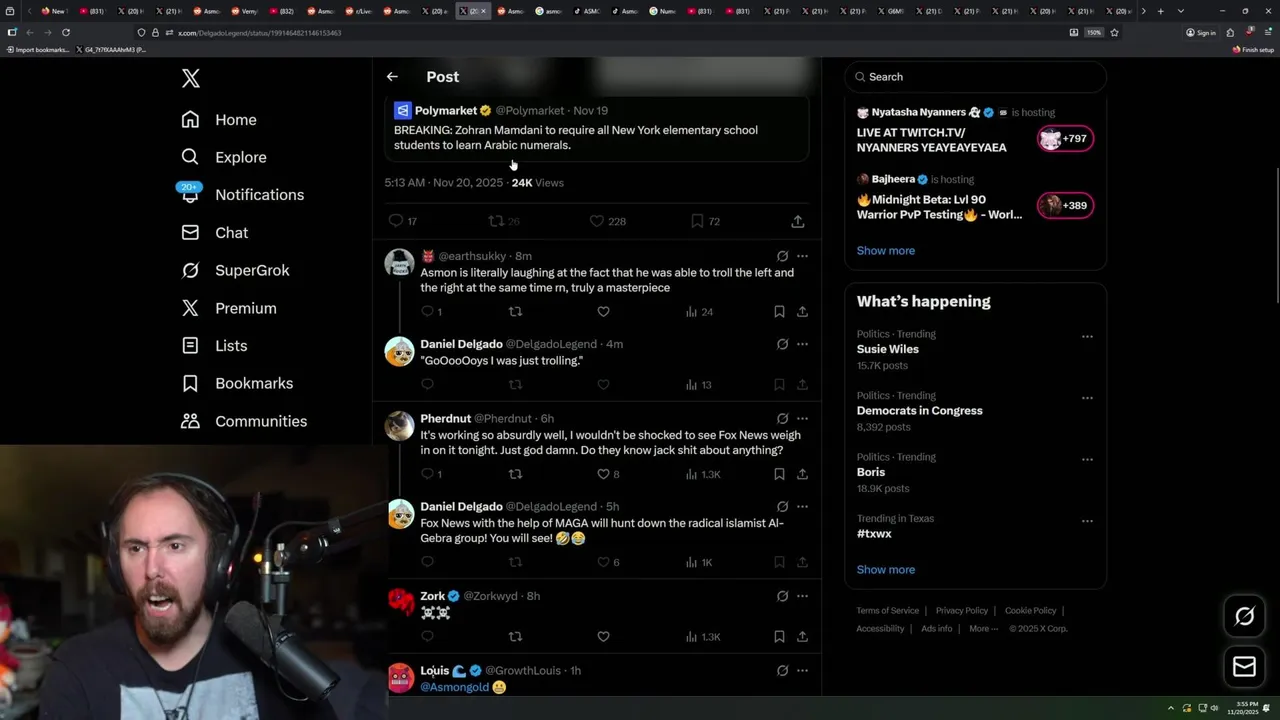Like the 'GoOooOoys I was just trolling' reply
Screen dimensions: 1280x720
[x=603, y=385]
